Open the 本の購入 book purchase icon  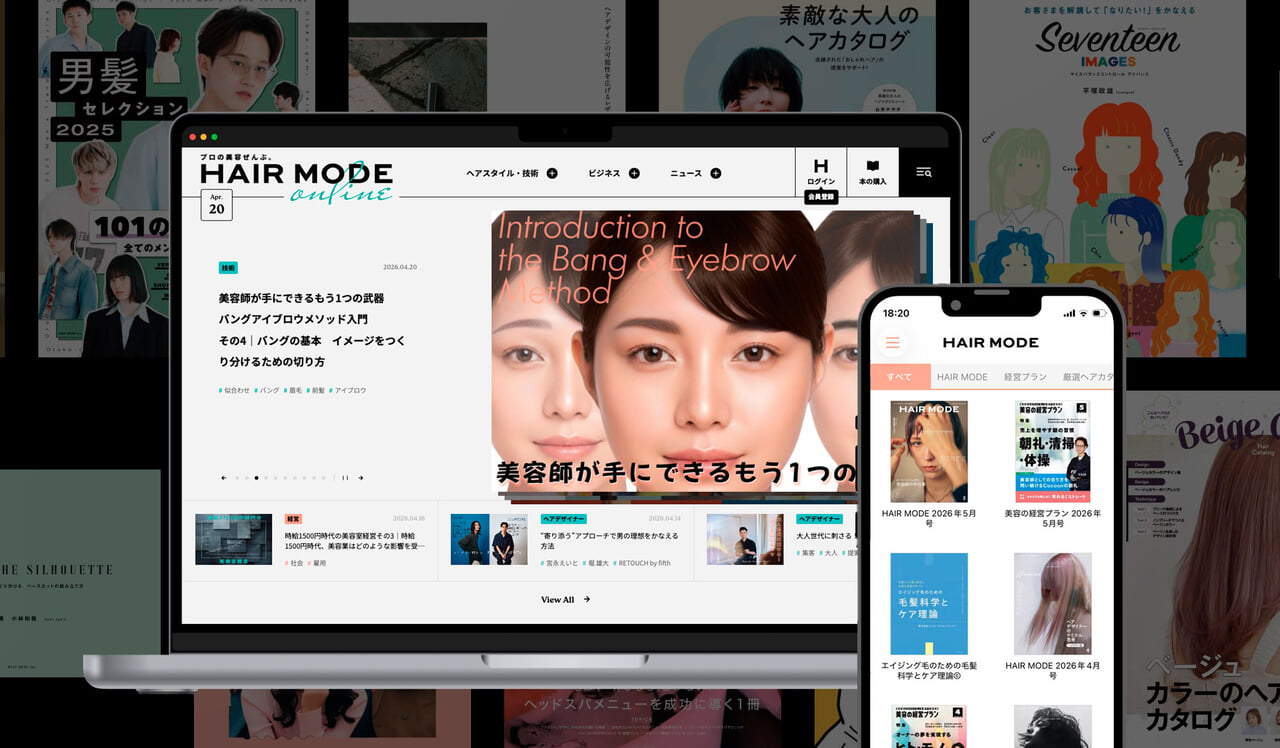coord(873,172)
